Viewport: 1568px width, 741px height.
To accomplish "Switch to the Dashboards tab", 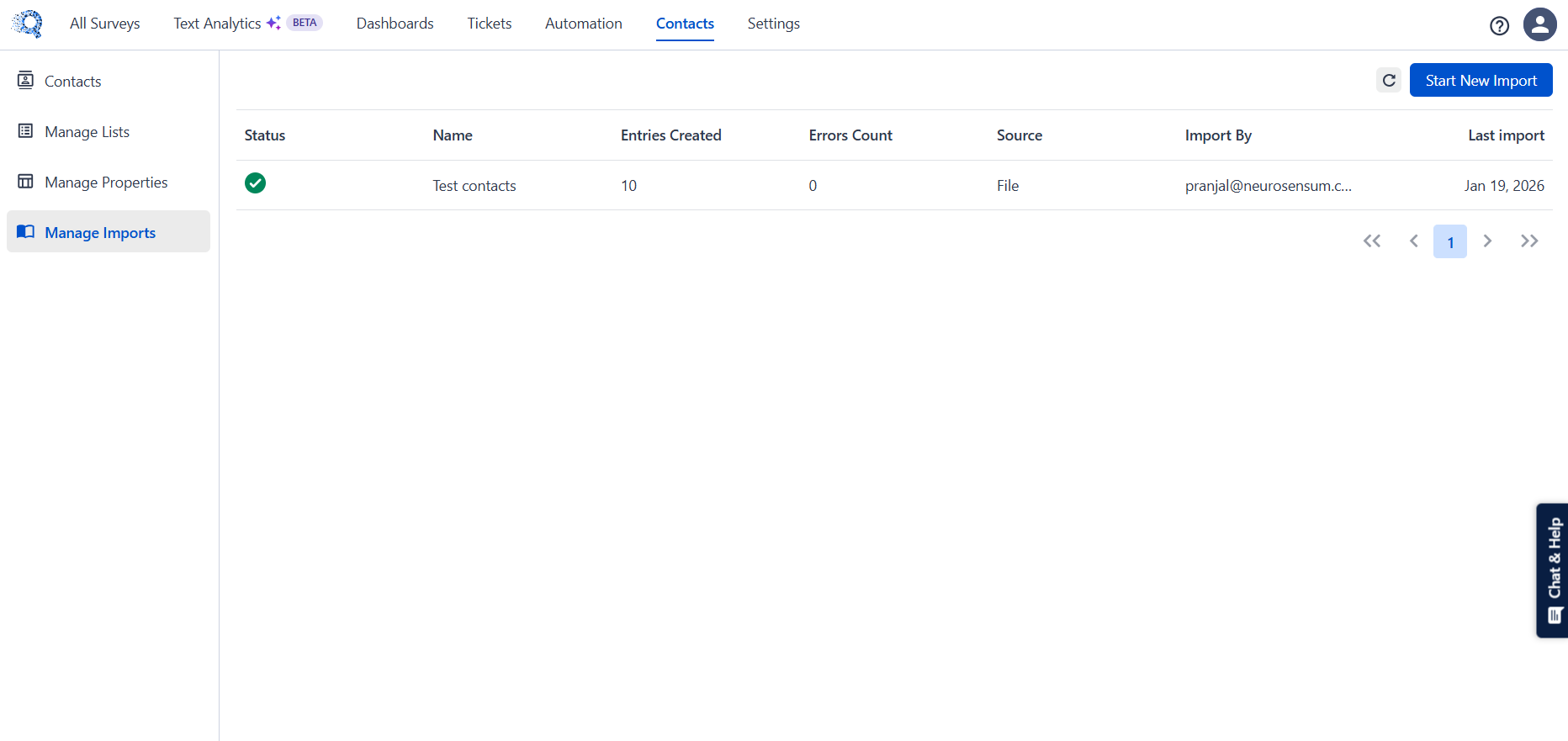I will [395, 24].
